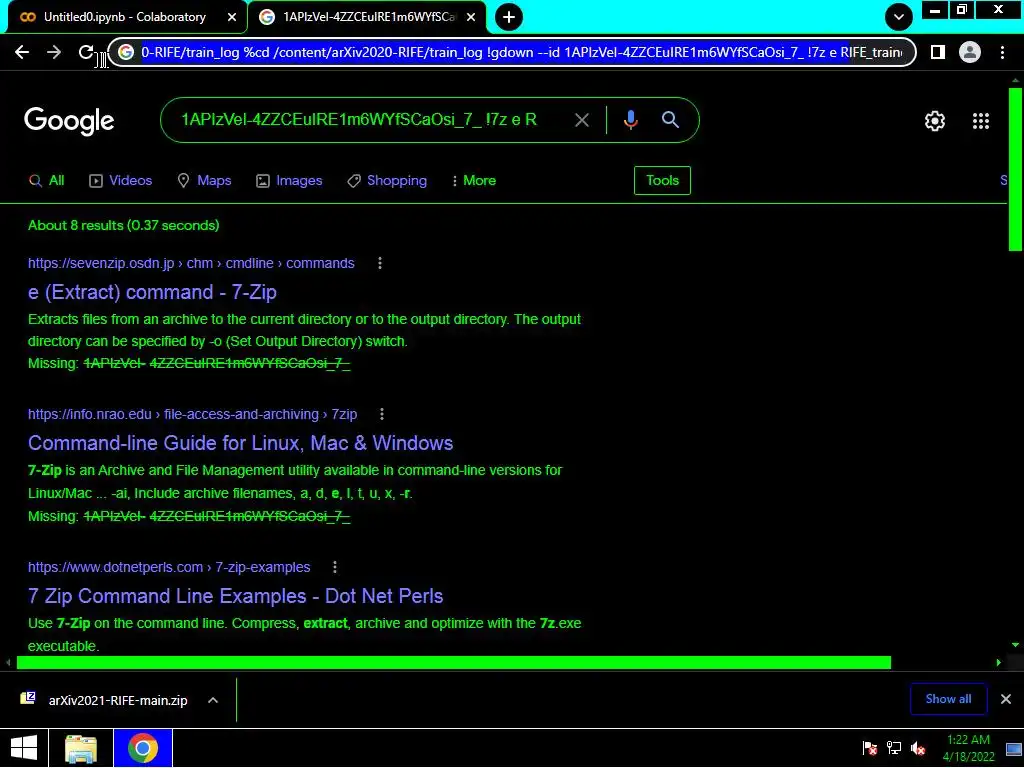This screenshot has width=1024, height=768.
Task: Click Show all downloads
Action: click(x=948, y=699)
